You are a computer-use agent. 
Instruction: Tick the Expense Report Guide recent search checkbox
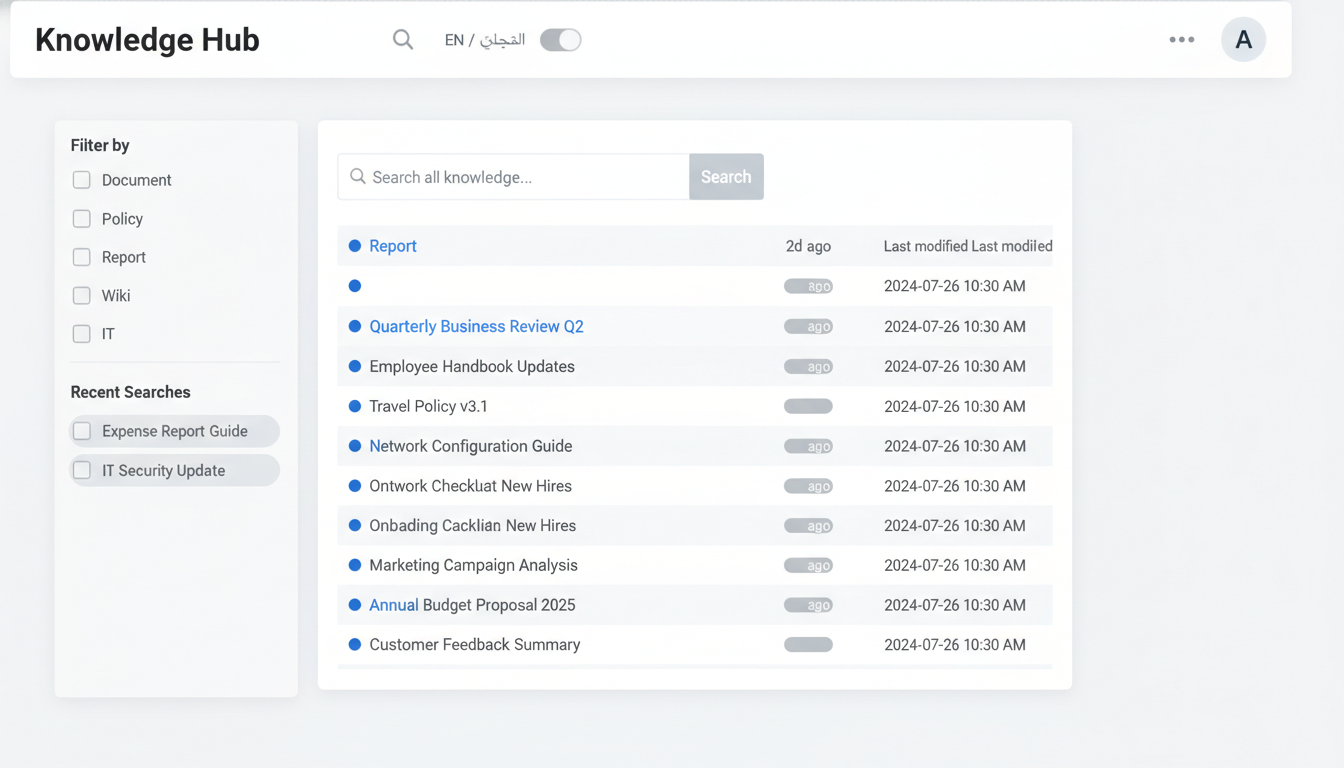coord(82,431)
